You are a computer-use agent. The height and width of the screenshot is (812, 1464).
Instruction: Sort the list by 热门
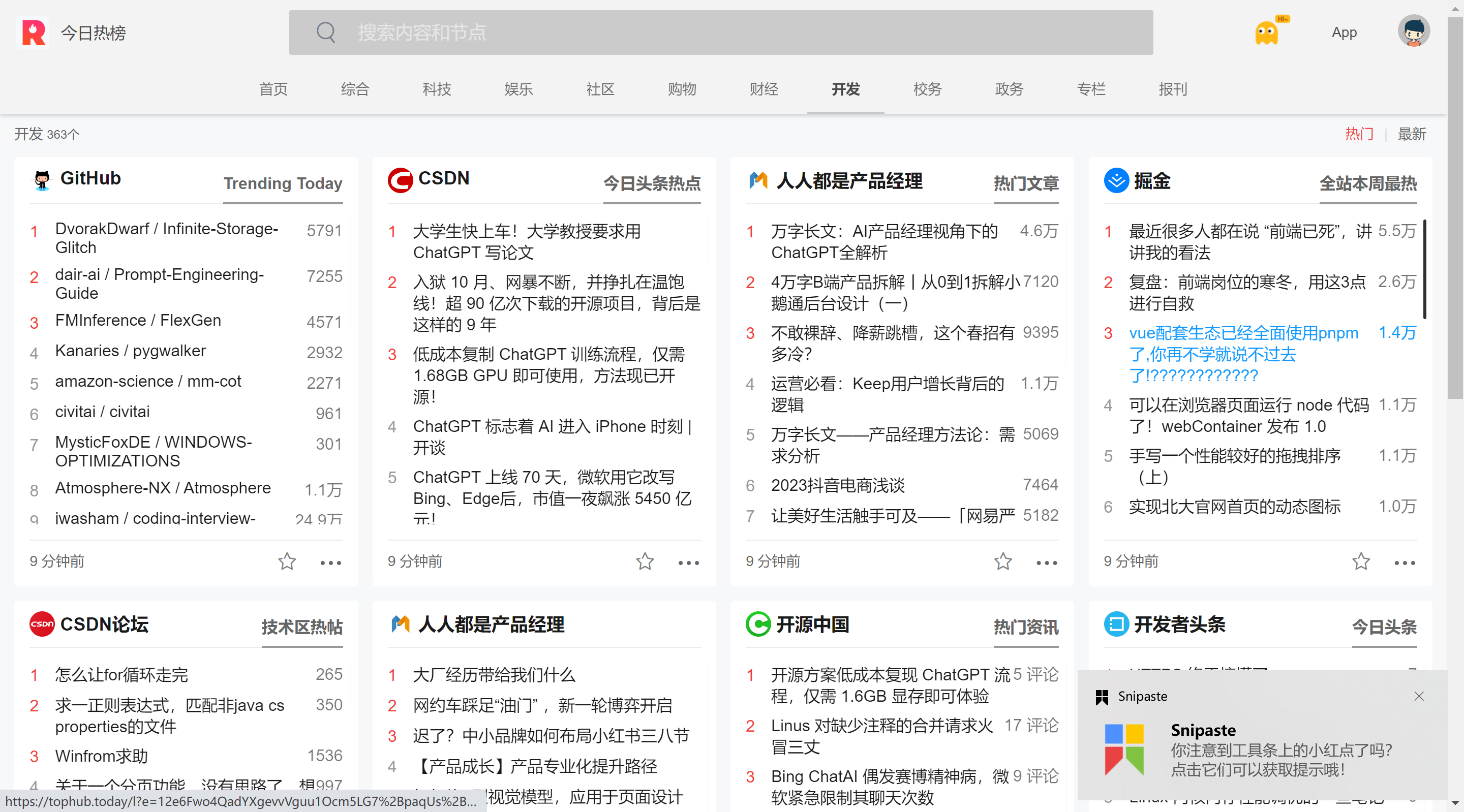point(1359,134)
